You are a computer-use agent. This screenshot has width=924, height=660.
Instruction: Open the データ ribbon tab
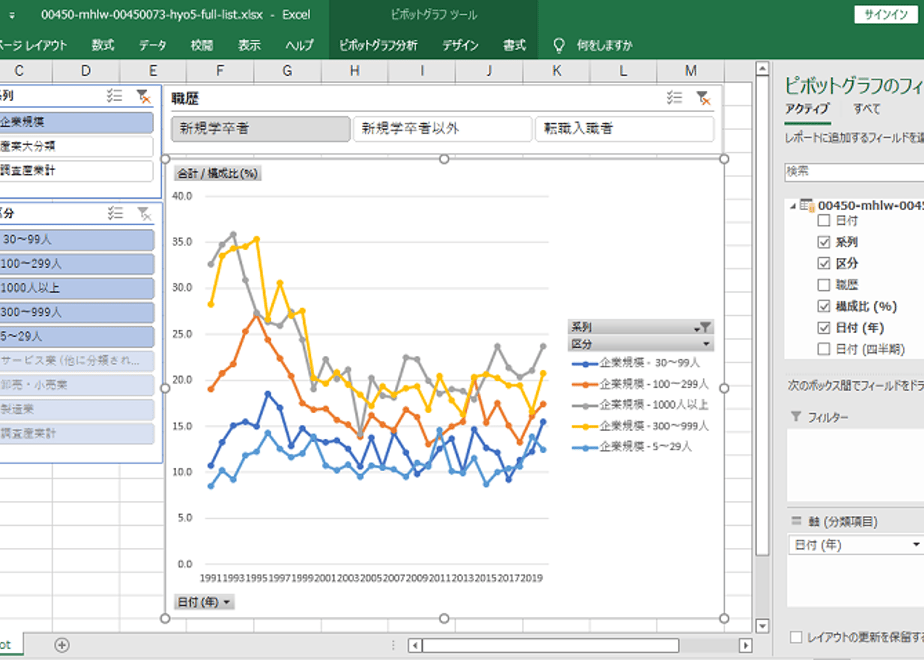(153, 45)
